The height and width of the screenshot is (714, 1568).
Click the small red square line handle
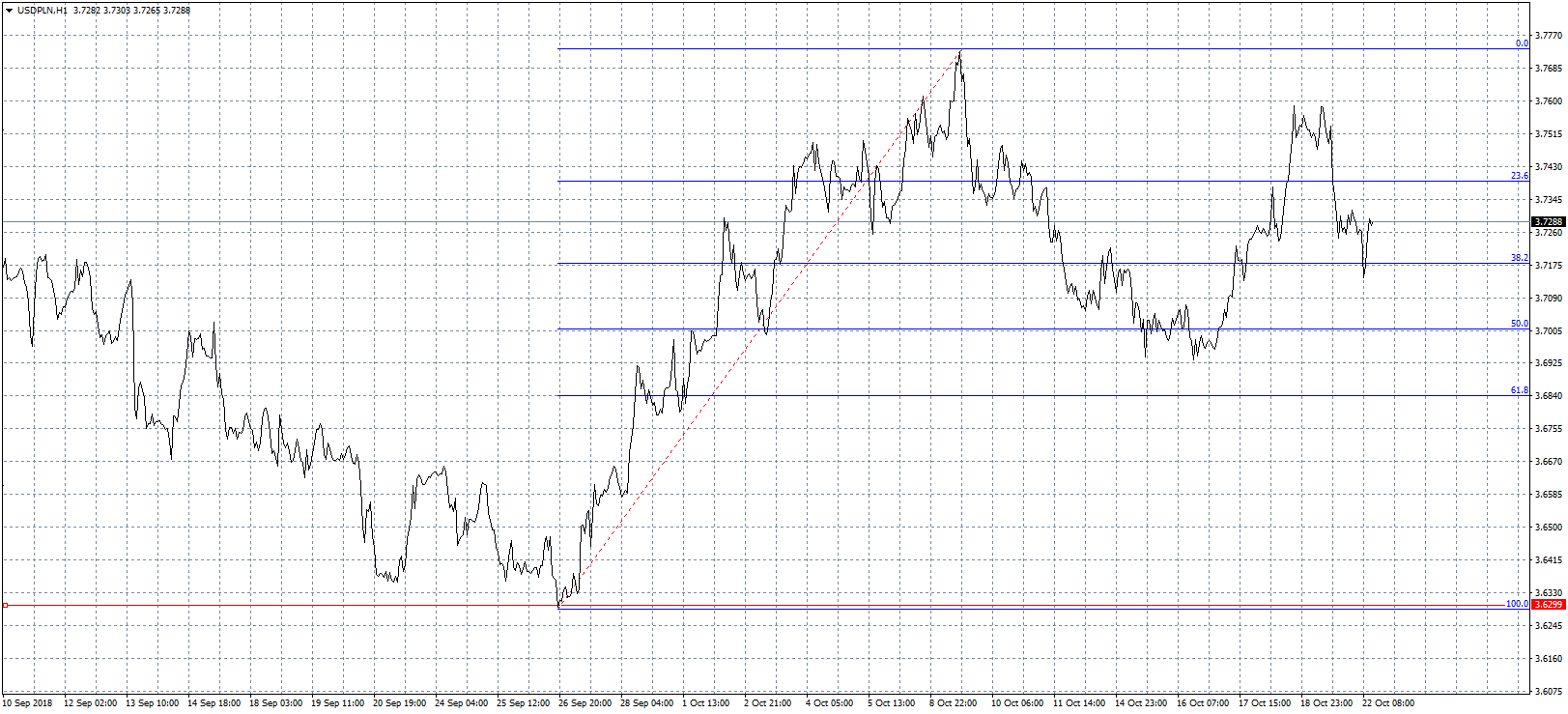point(6,606)
